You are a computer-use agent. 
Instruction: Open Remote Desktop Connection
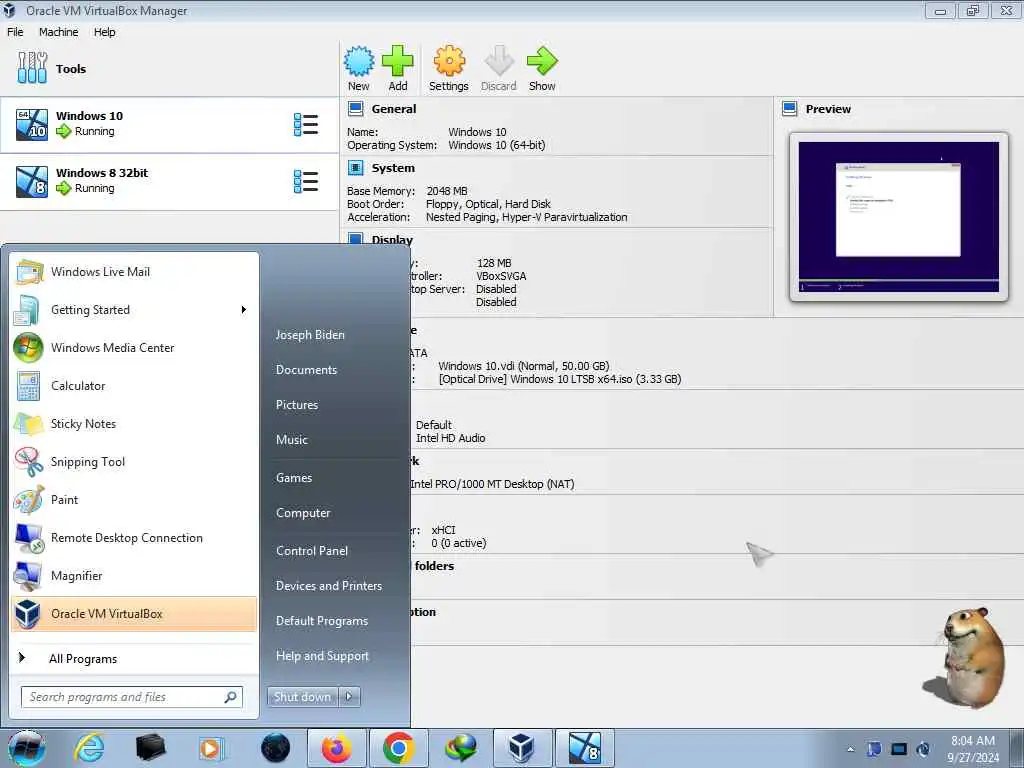(135, 537)
